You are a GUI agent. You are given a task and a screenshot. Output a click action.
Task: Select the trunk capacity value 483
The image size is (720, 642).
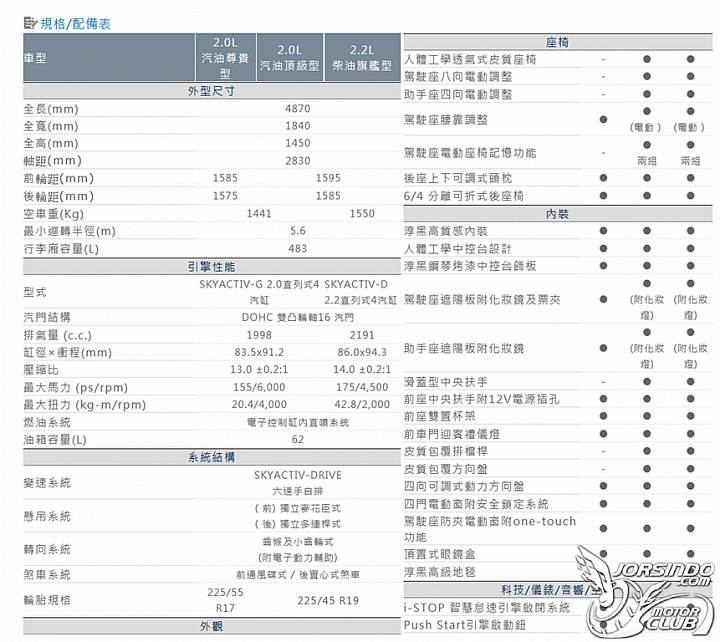pos(298,249)
